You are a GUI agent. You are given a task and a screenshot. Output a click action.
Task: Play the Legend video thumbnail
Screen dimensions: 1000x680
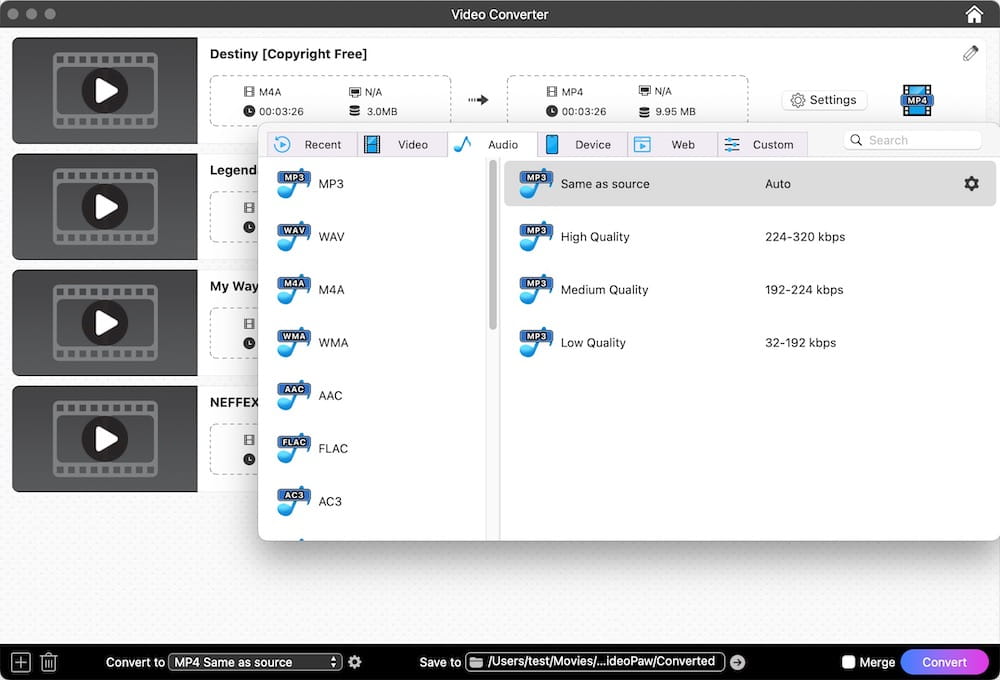click(x=104, y=206)
